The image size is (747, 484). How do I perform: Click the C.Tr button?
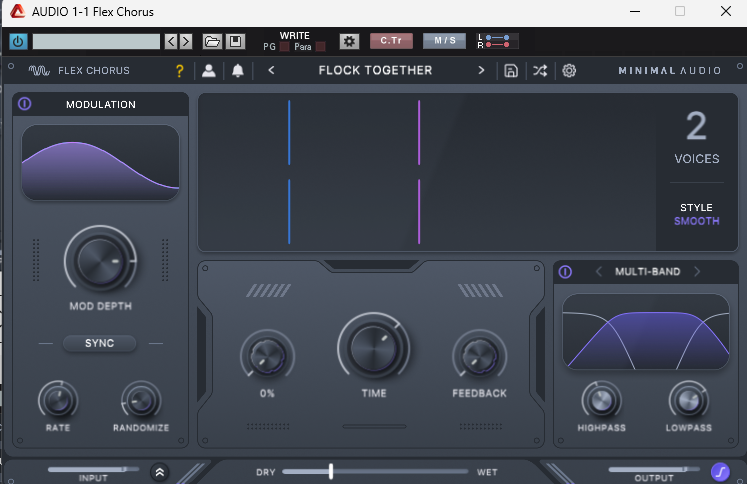(x=391, y=41)
